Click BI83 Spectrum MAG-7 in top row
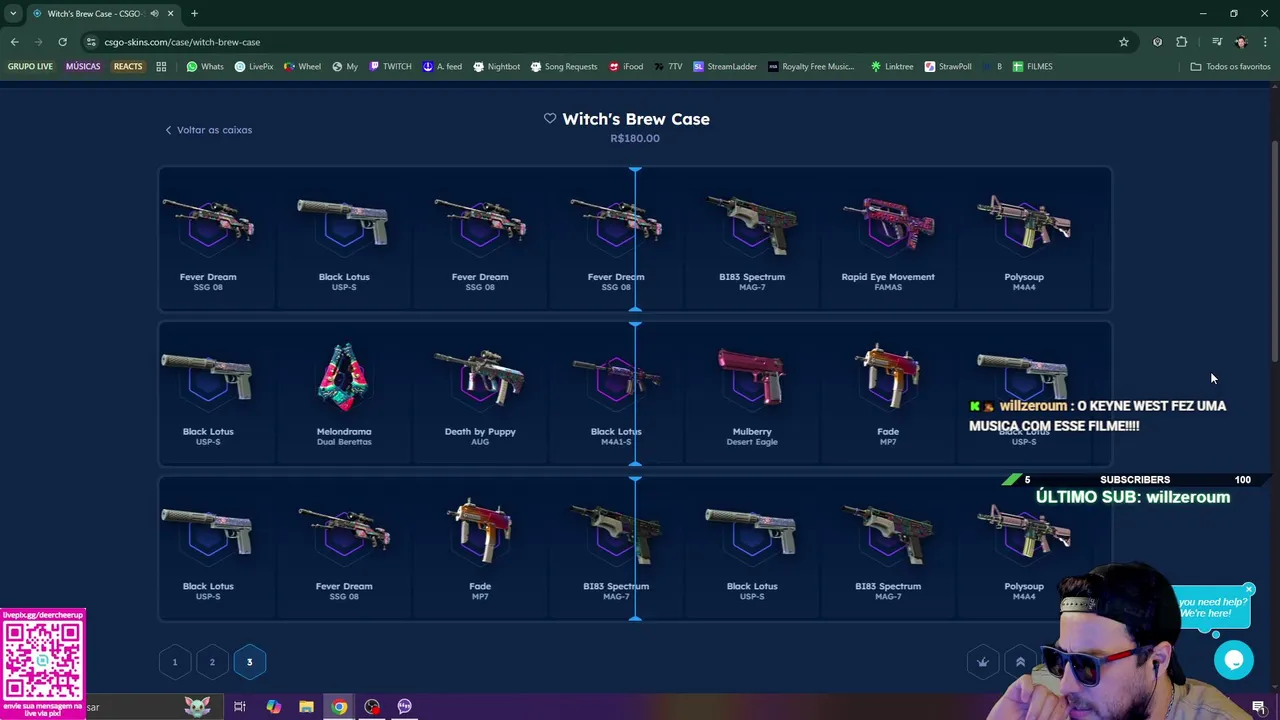1280x720 pixels. (752, 240)
